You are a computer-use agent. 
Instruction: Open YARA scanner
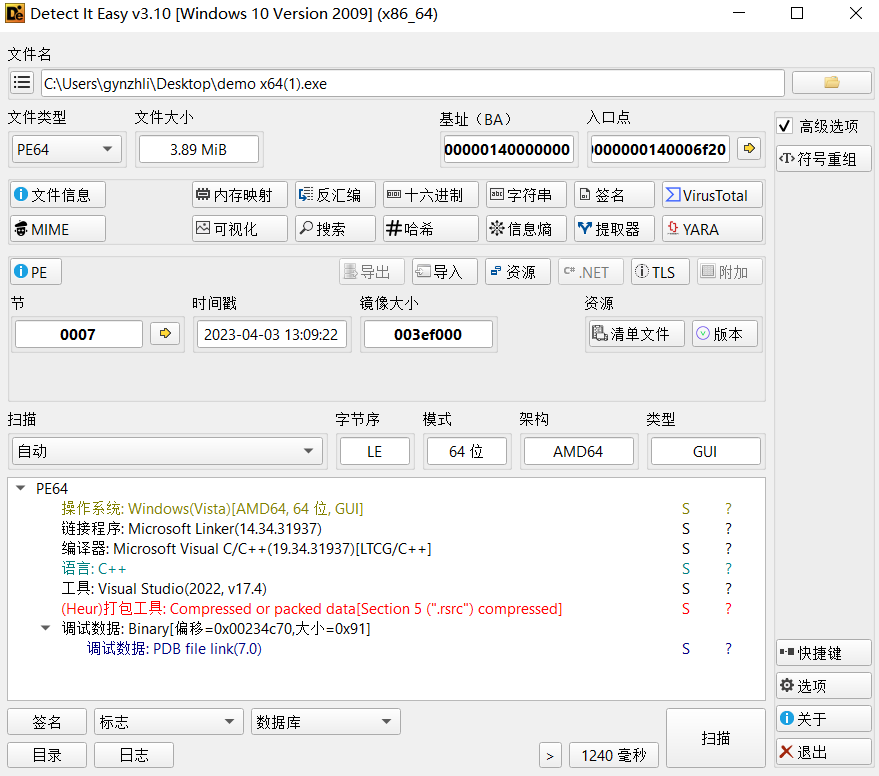pyautogui.click(x=712, y=229)
